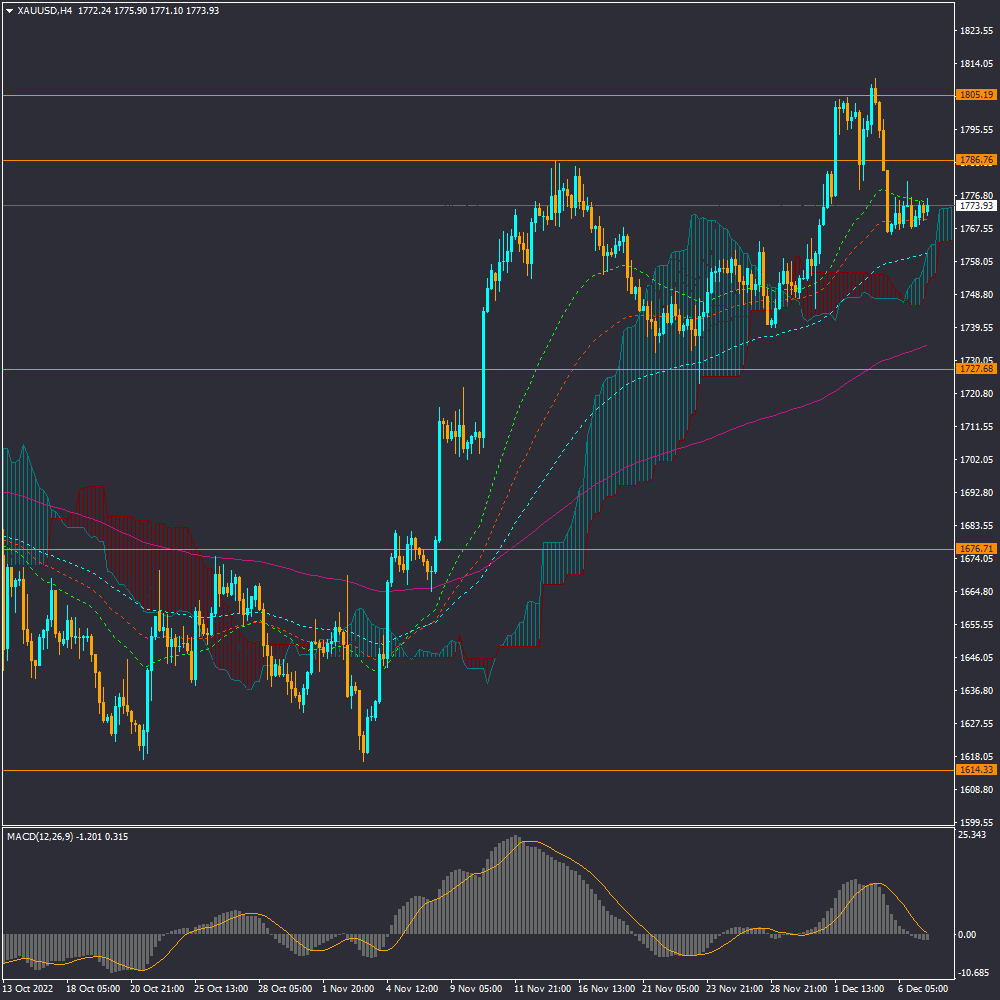Click the 1599.55 value on price scale

click(975, 822)
